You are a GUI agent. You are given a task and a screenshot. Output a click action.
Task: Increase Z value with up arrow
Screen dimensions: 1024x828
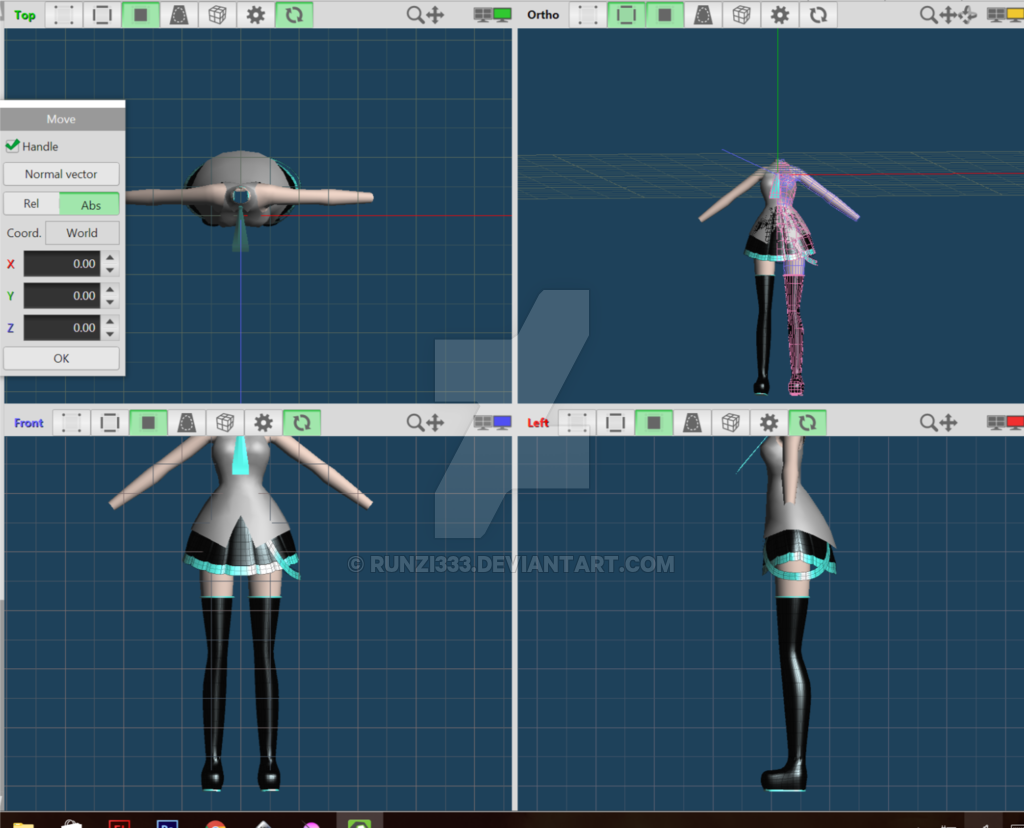coord(110,321)
